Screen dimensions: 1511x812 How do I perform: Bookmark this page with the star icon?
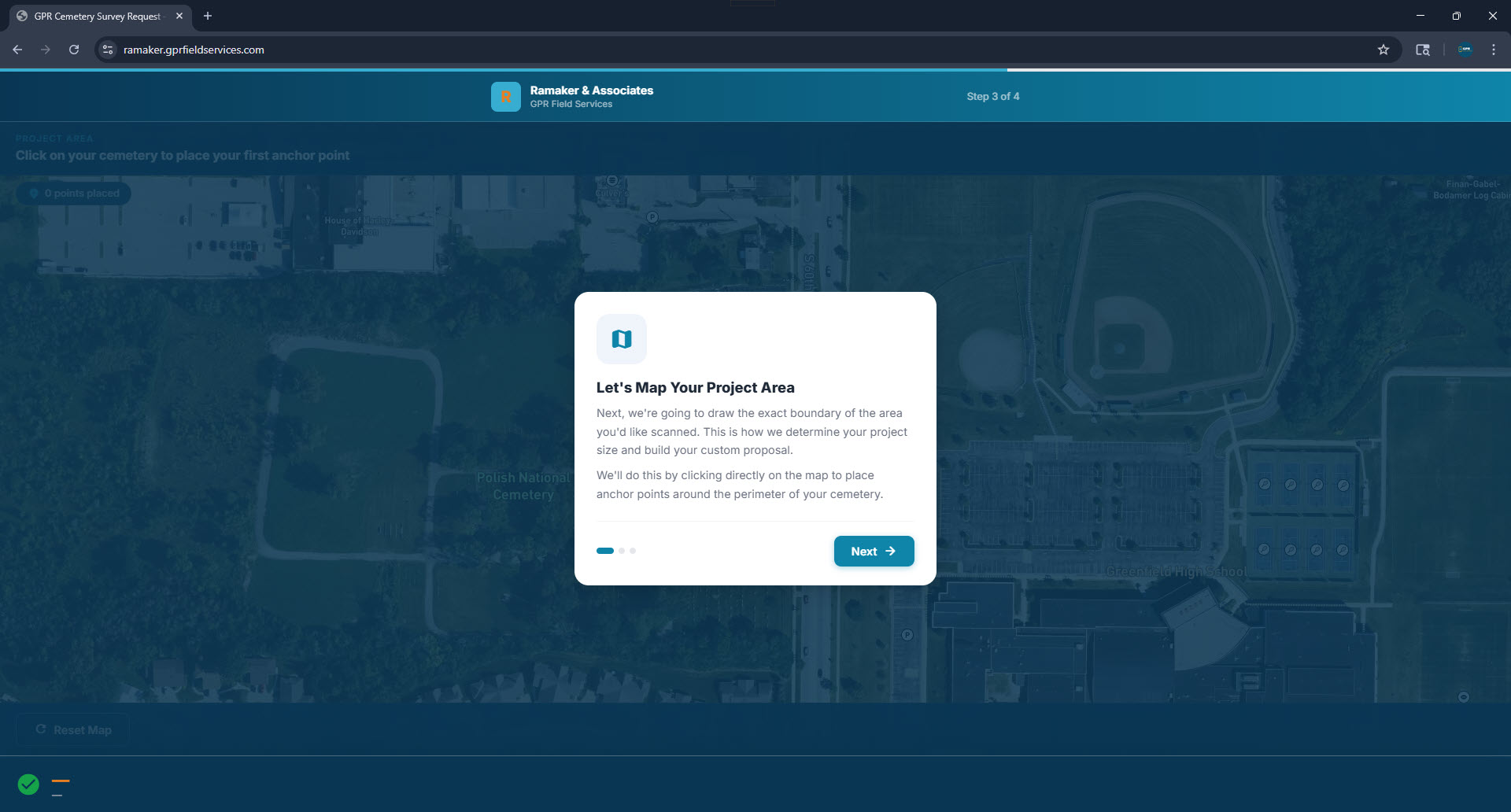pyautogui.click(x=1383, y=50)
